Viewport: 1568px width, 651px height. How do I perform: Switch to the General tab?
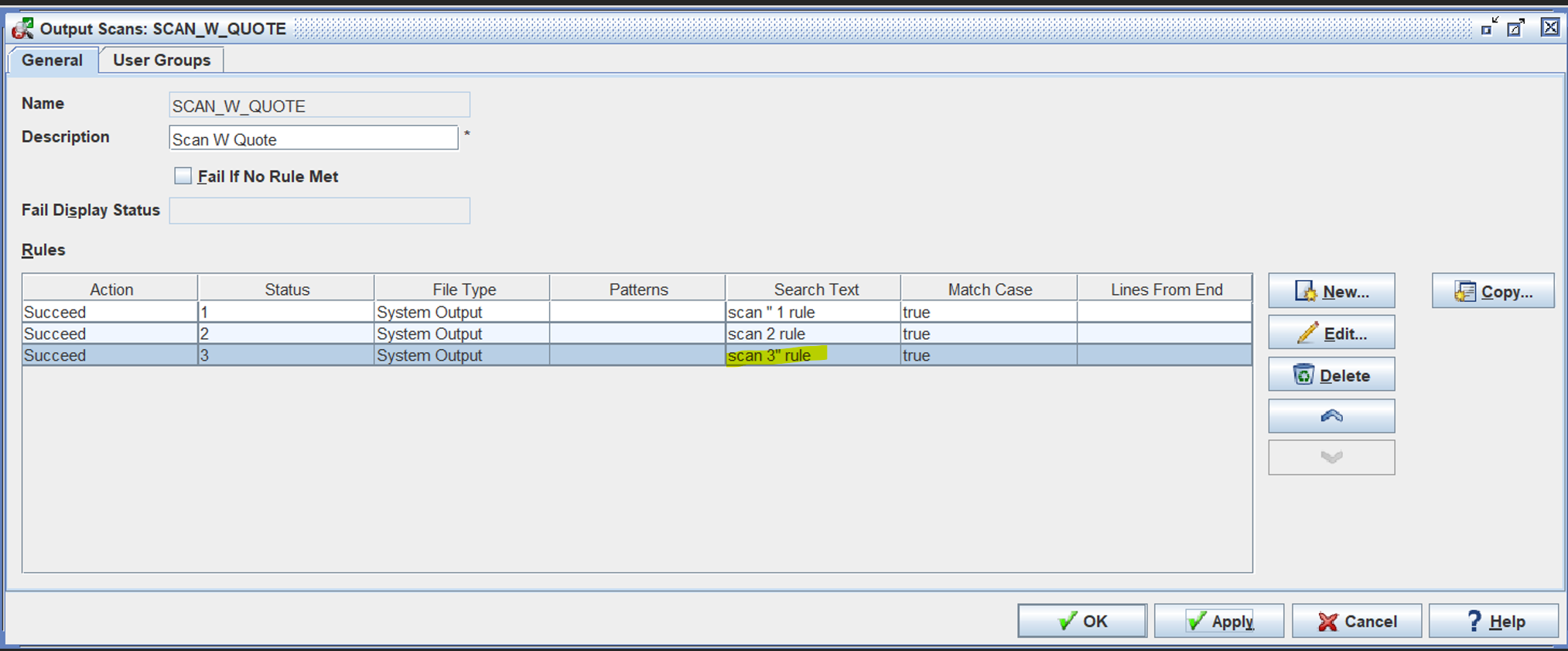coord(52,60)
